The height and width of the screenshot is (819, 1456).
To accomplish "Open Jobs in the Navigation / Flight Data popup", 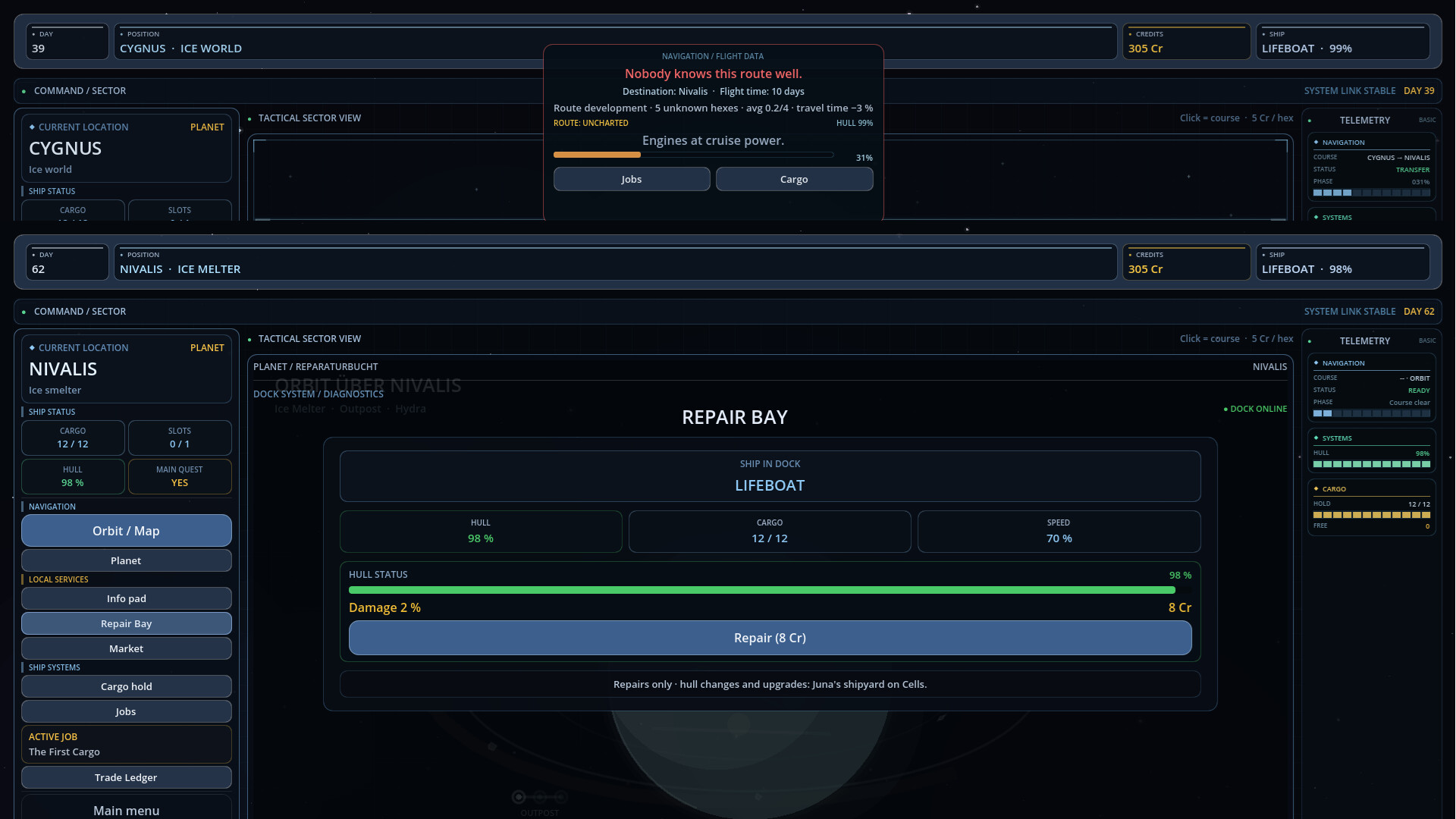I will [x=632, y=179].
